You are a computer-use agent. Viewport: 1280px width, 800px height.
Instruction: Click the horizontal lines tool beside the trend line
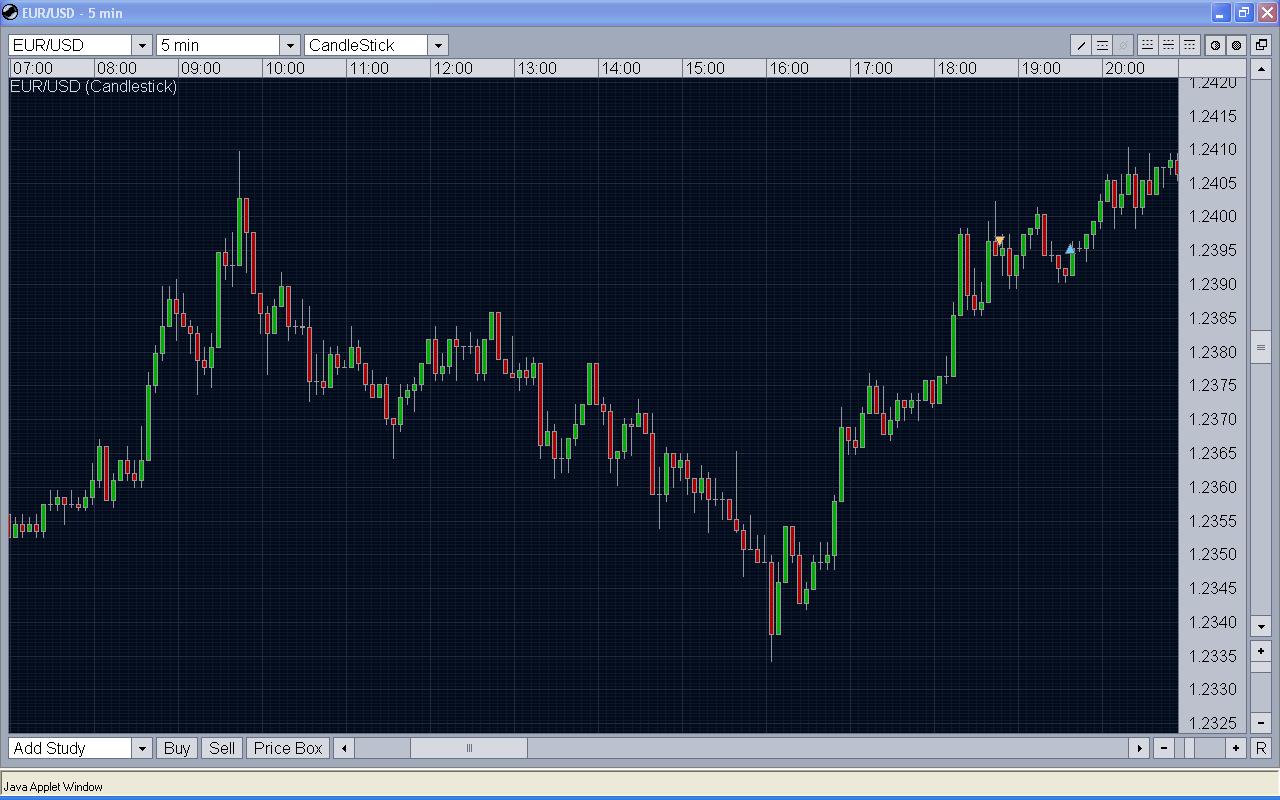[1102, 45]
